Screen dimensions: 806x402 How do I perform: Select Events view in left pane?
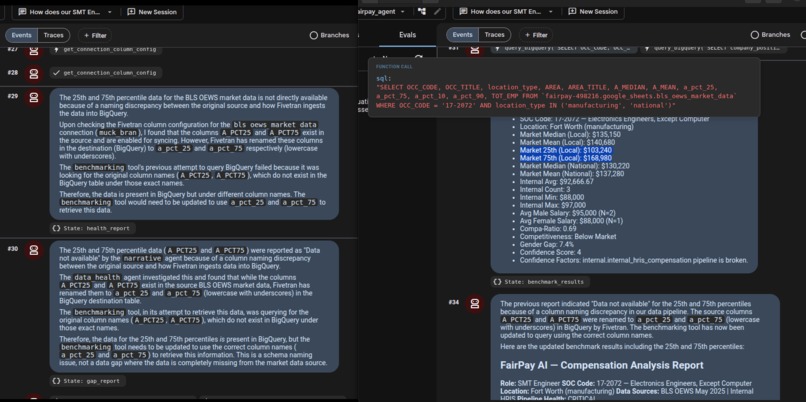point(22,35)
